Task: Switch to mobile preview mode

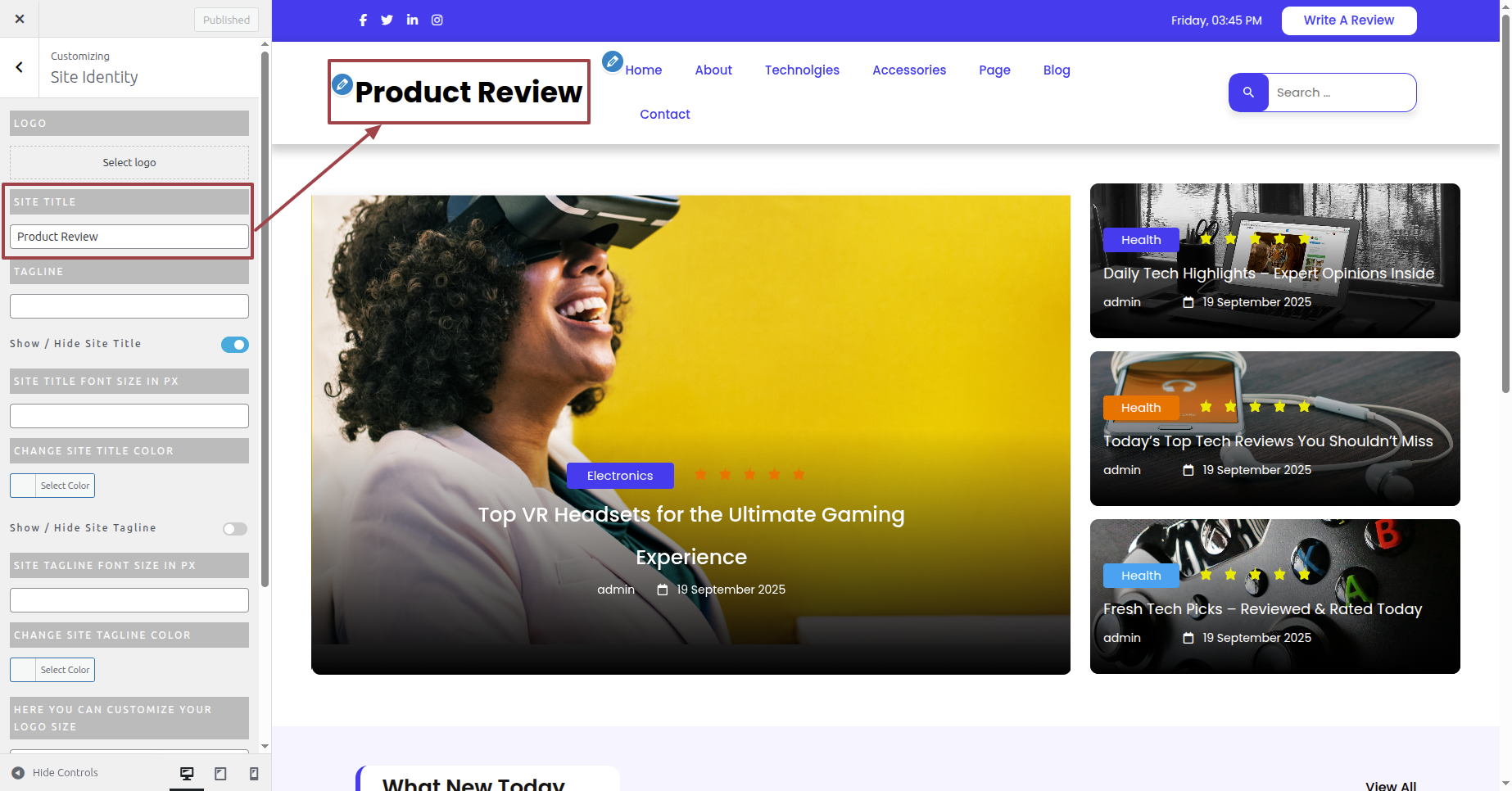Action: coord(254,774)
